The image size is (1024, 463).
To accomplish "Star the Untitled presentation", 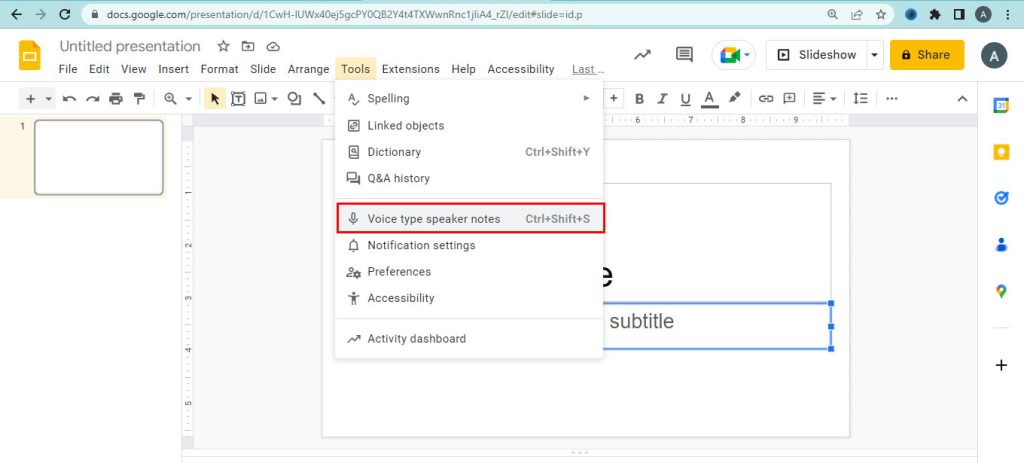I will [x=223, y=46].
